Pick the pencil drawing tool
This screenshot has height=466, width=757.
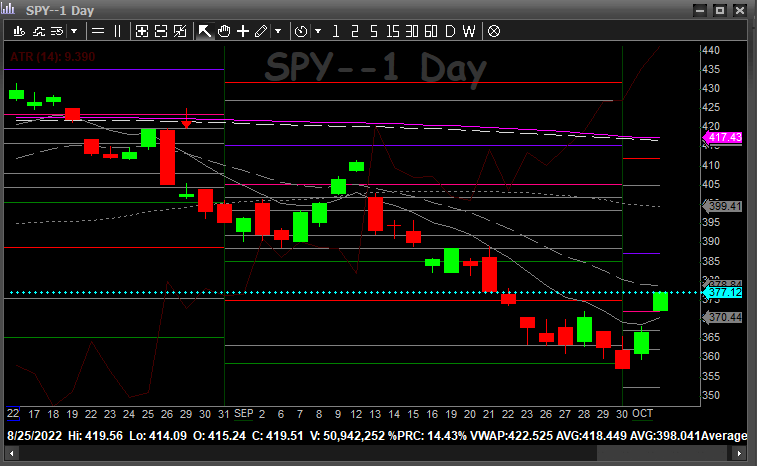click(261, 31)
